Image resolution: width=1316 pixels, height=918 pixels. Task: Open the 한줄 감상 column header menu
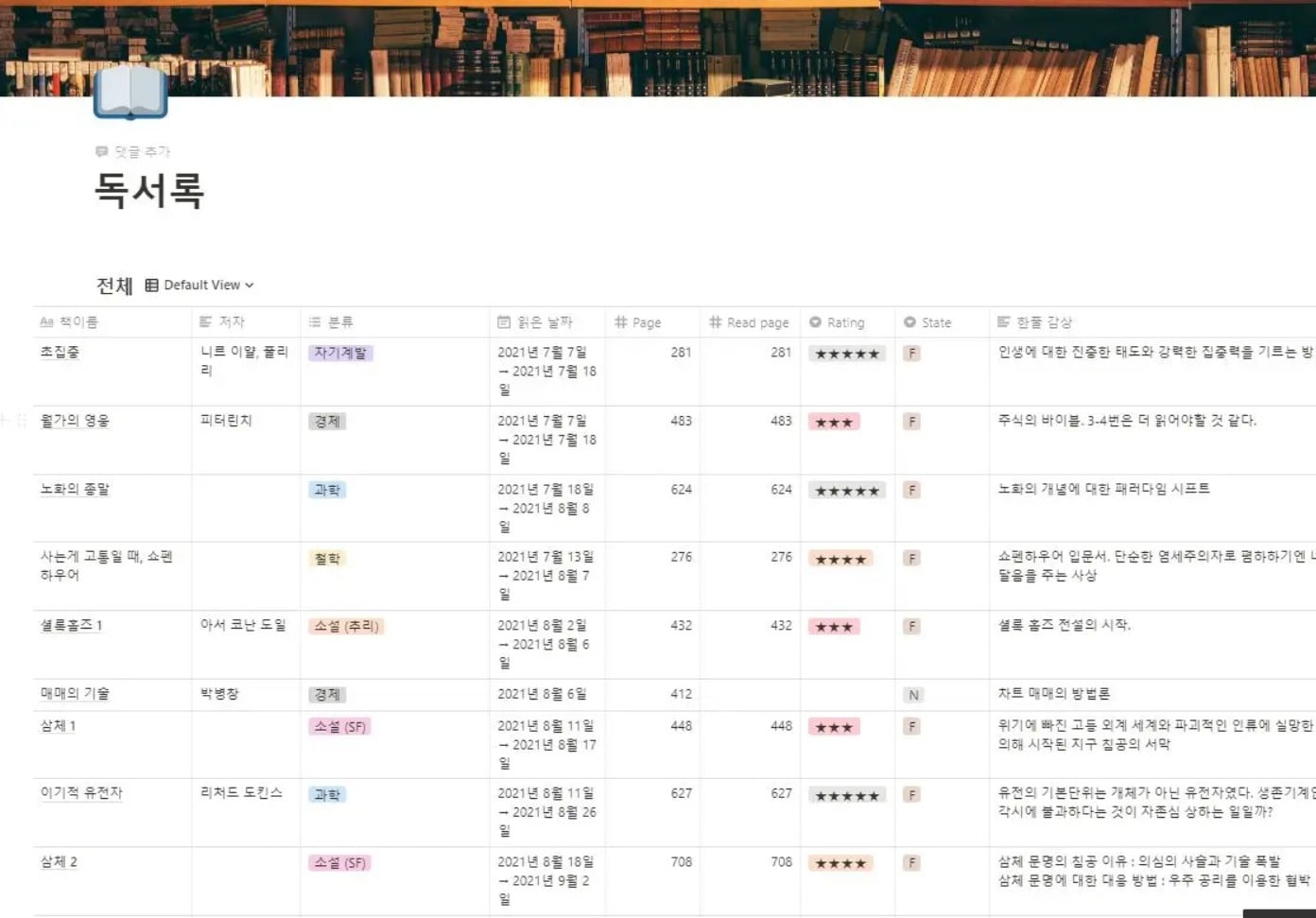[x=1152, y=322]
